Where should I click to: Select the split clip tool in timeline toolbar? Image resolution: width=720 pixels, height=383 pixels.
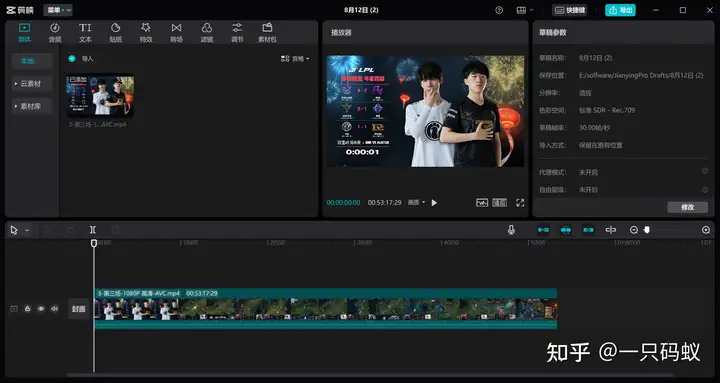point(93,230)
